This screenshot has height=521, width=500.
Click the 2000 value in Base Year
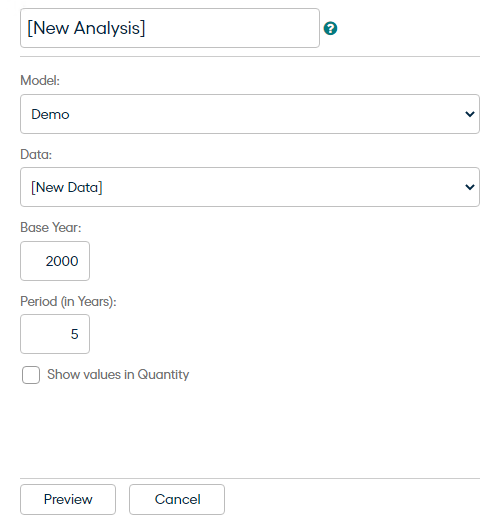coord(62,261)
